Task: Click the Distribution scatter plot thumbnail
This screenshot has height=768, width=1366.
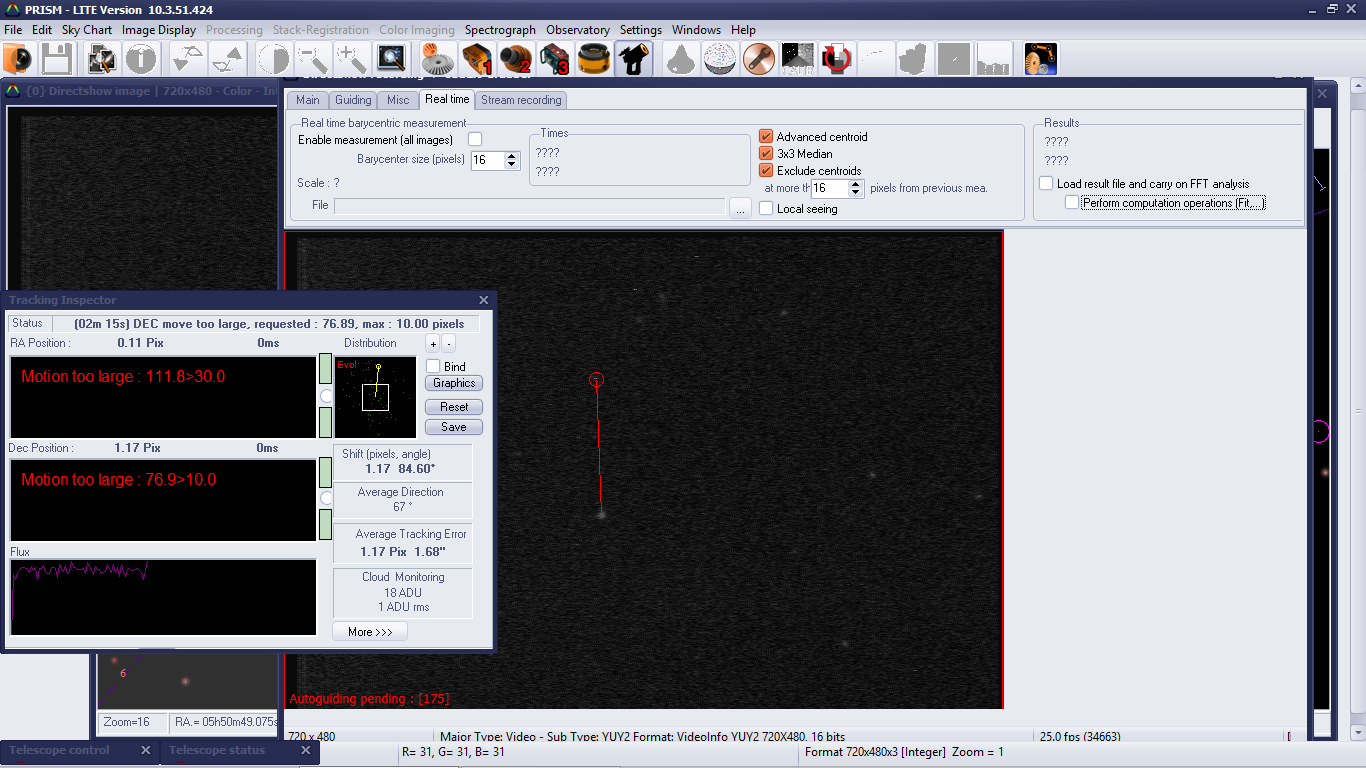Action: pyautogui.click(x=376, y=397)
